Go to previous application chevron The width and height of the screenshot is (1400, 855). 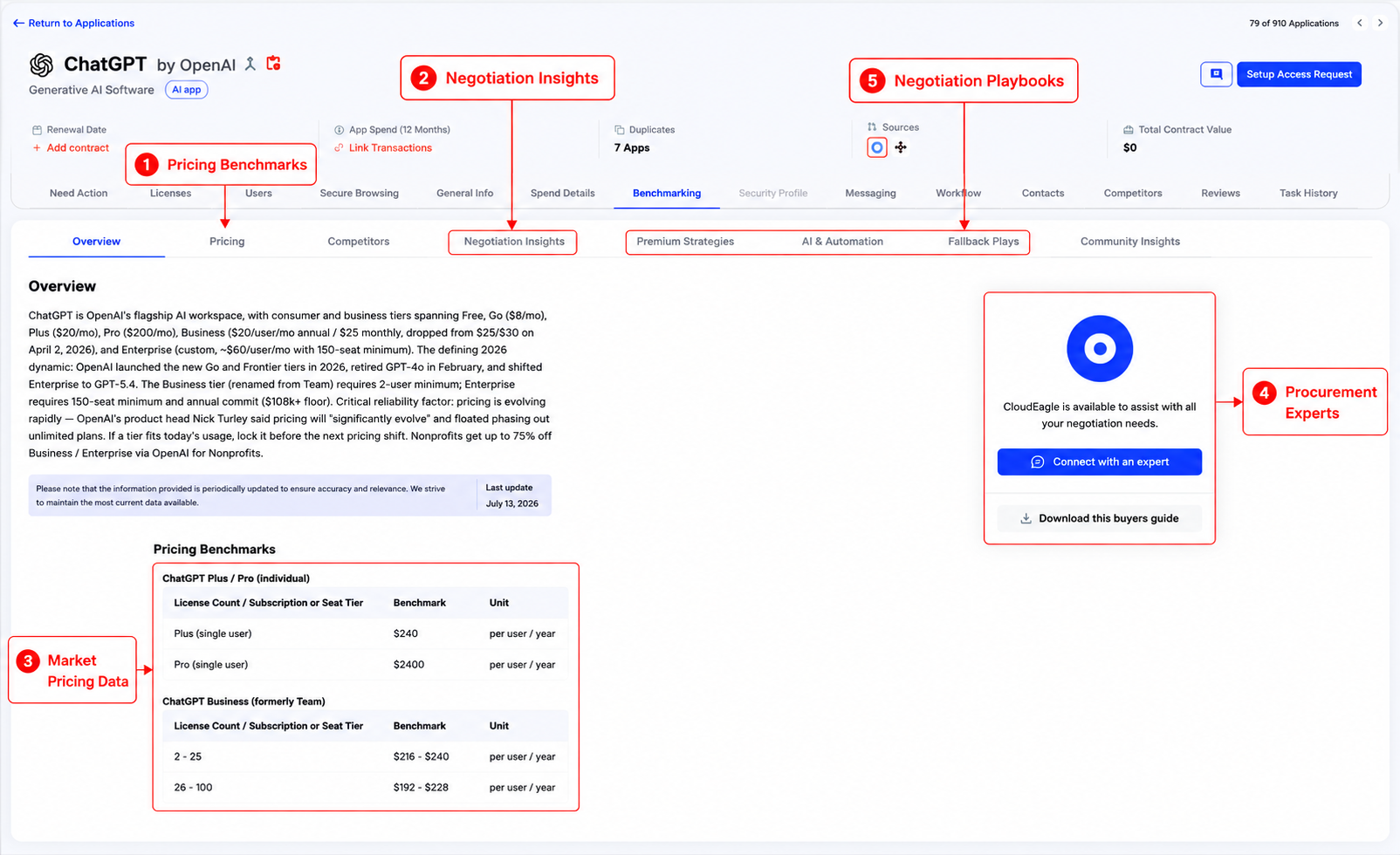[x=1360, y=24]
